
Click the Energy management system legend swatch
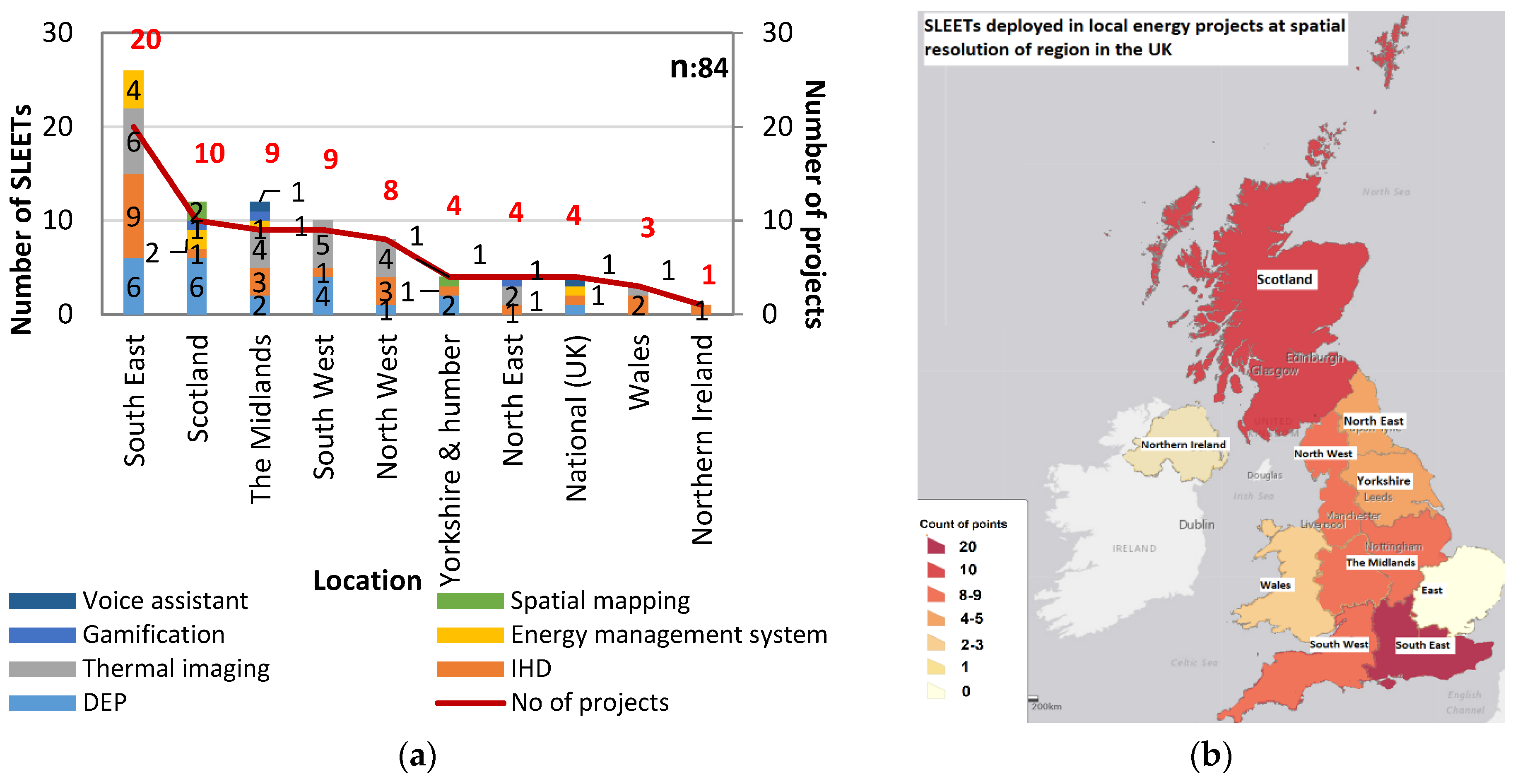pos(470,635)
